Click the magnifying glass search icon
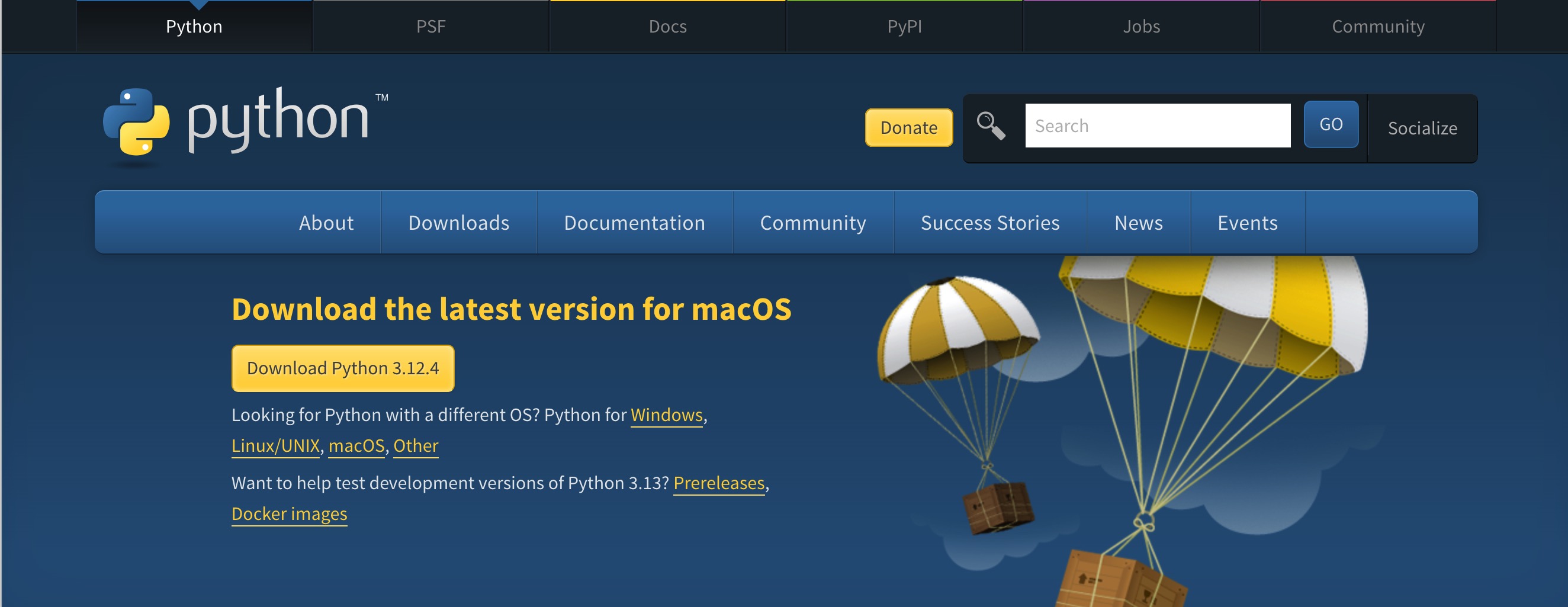1568x607 pixels. pos(990,126)
